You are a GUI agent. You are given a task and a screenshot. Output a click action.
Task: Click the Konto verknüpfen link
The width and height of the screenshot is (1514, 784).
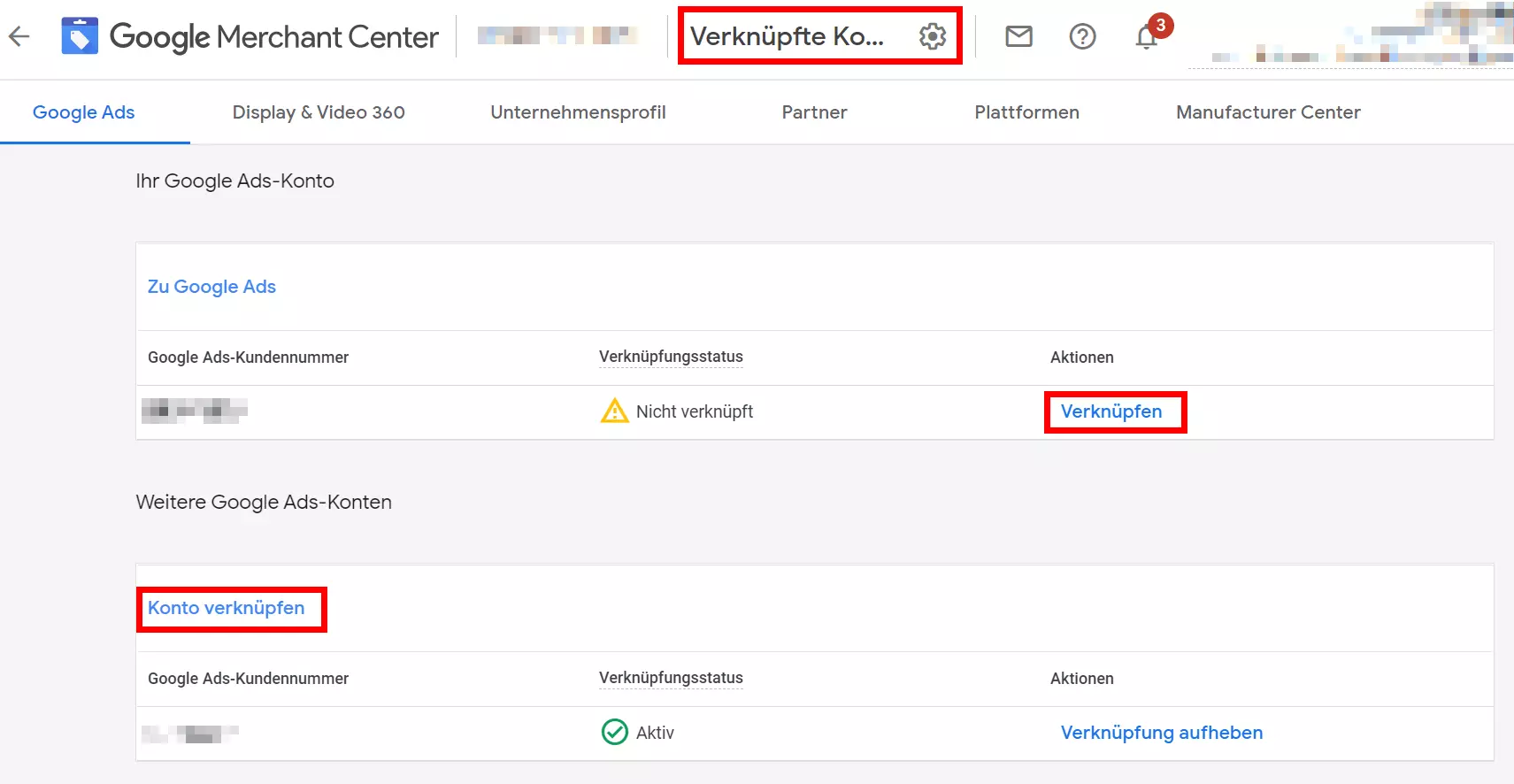click(x=226, y=608)
